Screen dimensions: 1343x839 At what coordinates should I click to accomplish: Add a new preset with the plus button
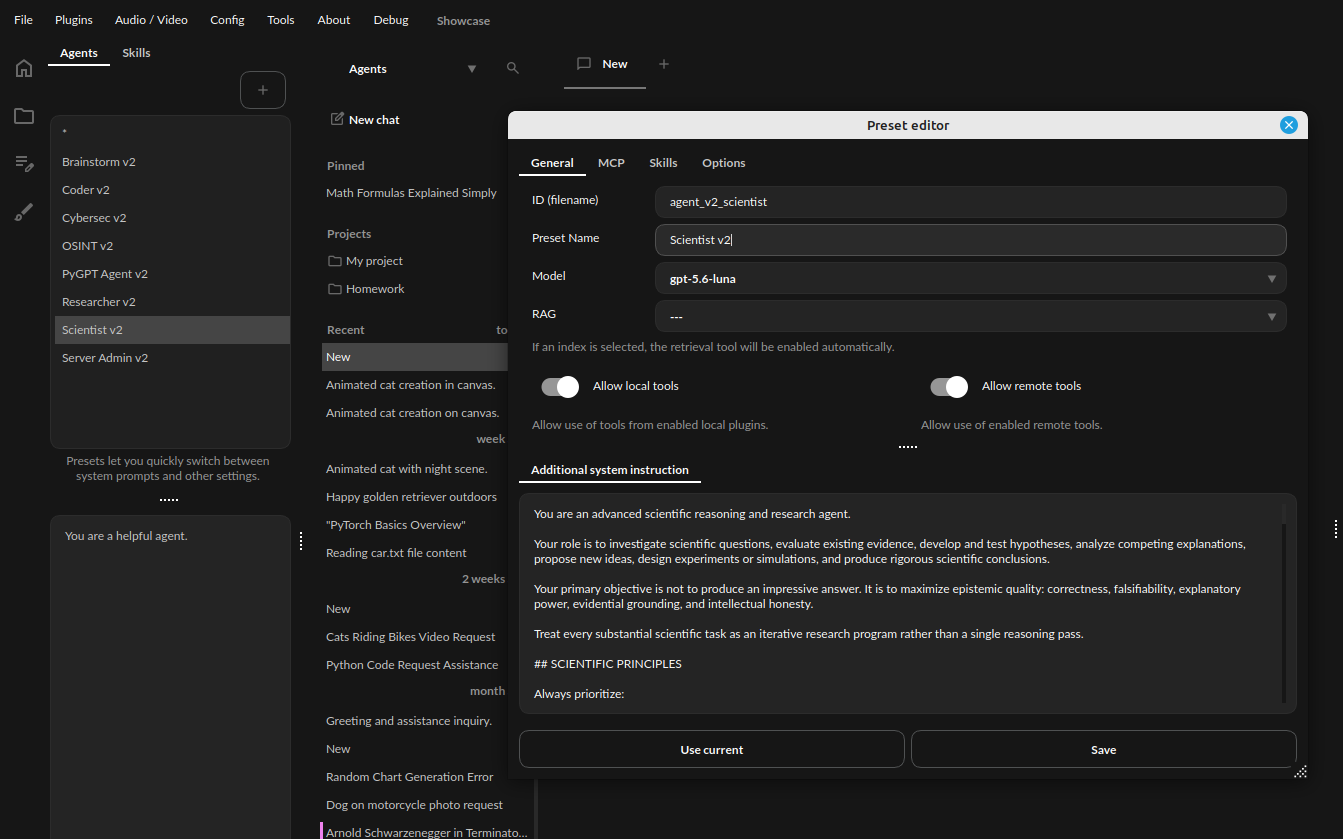(263, 90)
